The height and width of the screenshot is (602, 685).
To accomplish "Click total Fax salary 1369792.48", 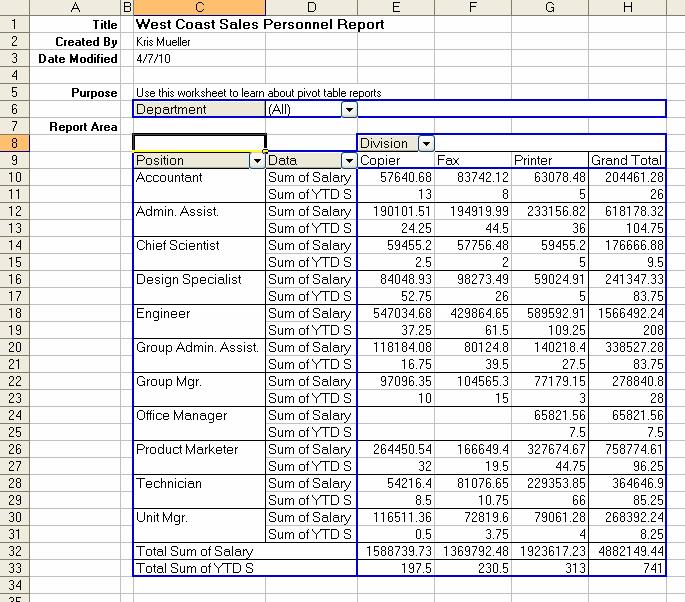I will 473,551.
